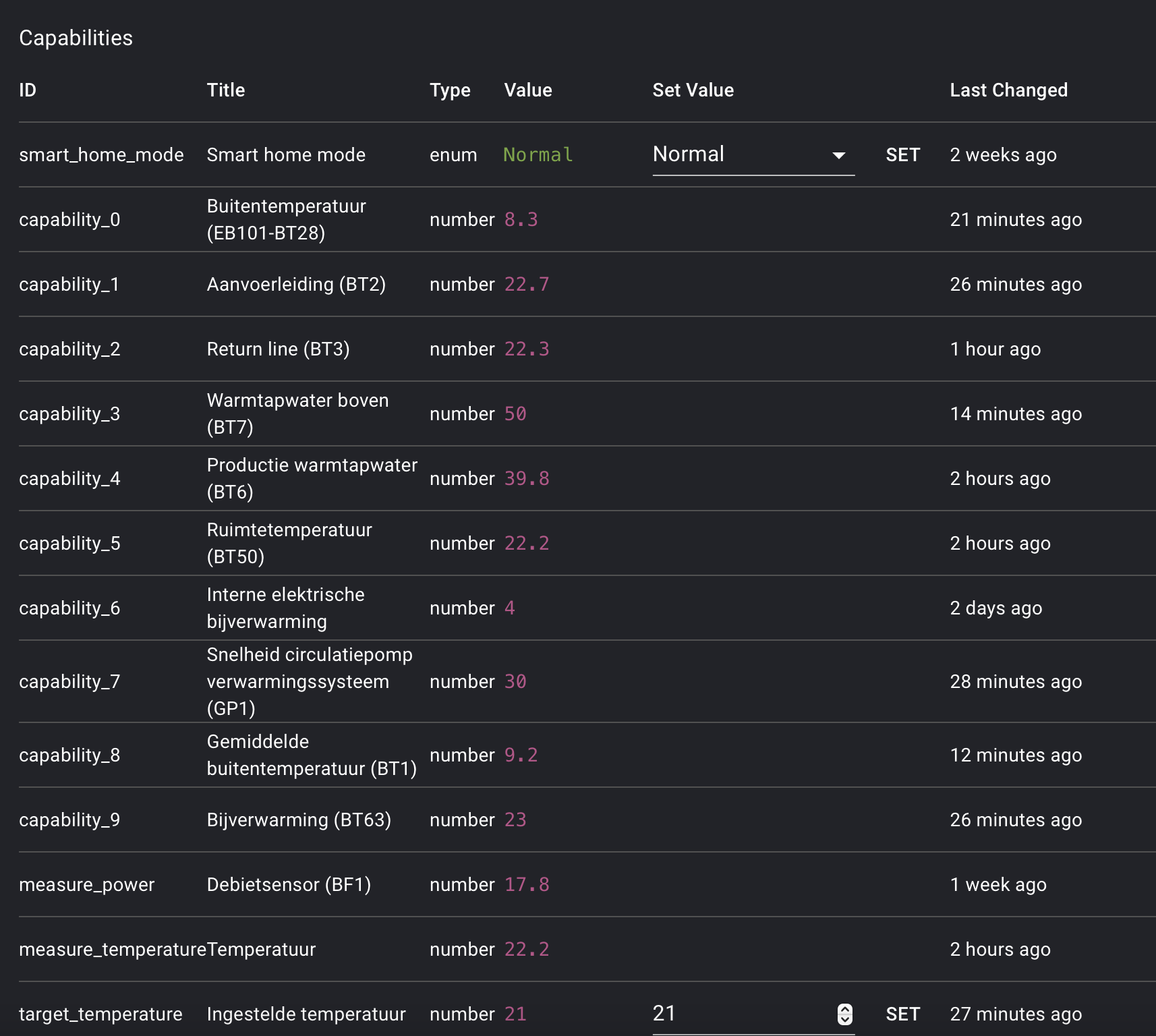Click the green Normal value text
The height and width of the screenshot is (1036, 1156).
pyautogui.click(x=538, y=155)
